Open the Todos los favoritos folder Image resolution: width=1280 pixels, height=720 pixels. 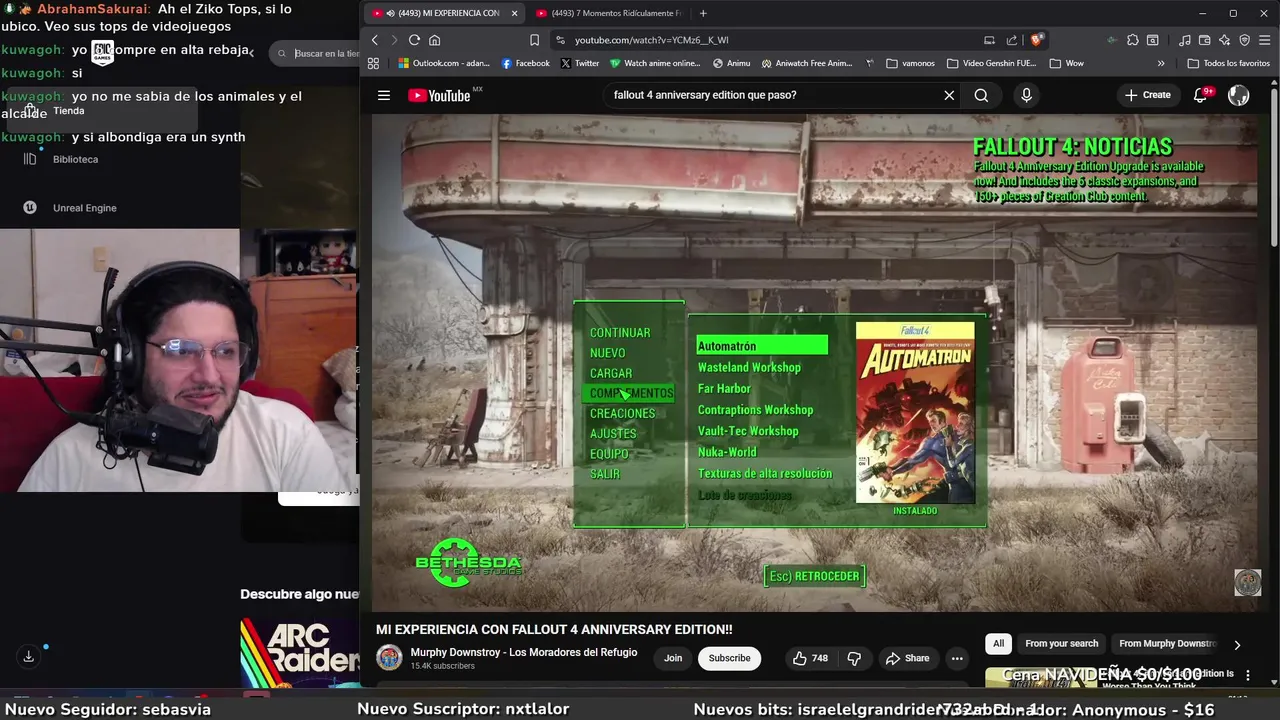(x=1228, y=63)
